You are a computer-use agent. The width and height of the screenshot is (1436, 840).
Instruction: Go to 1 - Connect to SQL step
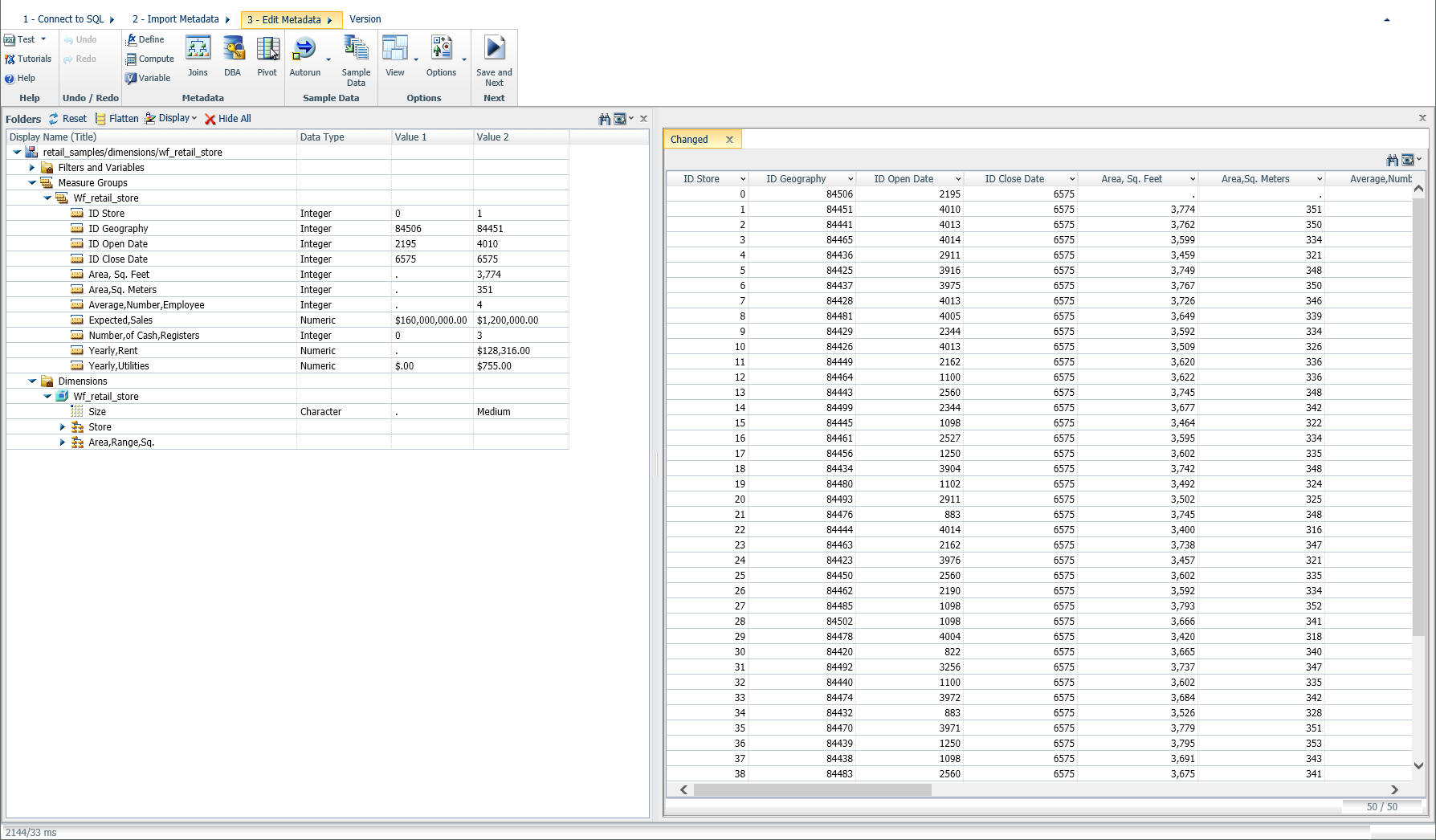63,19
